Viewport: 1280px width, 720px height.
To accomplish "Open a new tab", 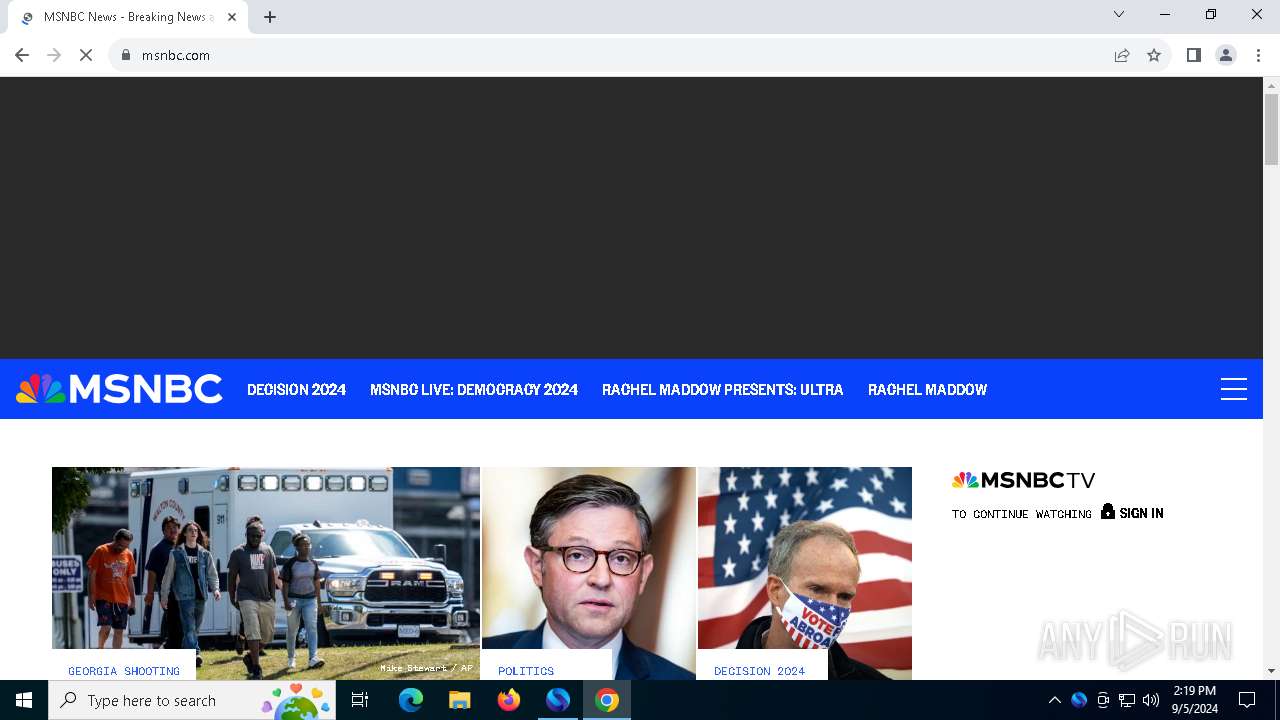I will coord(270,17).
